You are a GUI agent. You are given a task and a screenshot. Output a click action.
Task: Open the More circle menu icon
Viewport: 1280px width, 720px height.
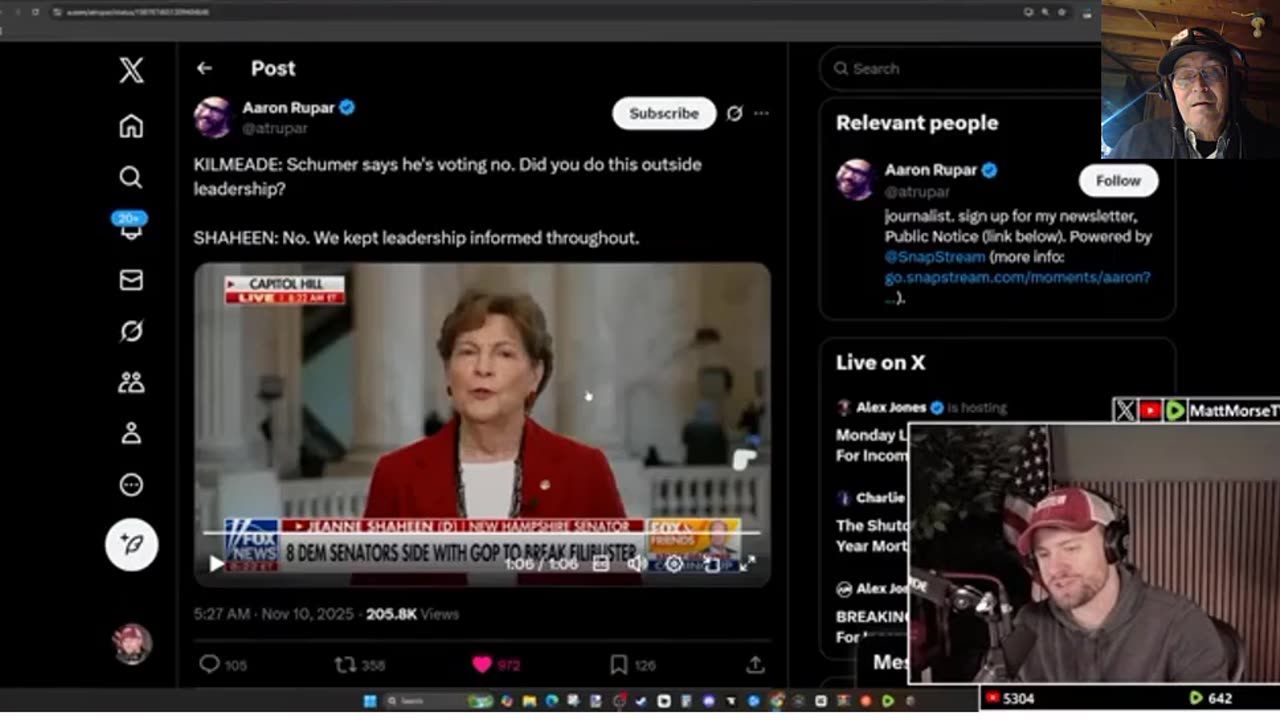coord(131,485)
